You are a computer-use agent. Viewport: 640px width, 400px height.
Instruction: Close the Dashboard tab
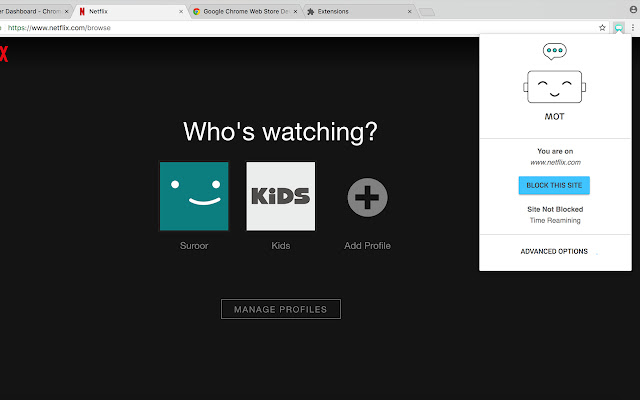(x=66, y=11)
